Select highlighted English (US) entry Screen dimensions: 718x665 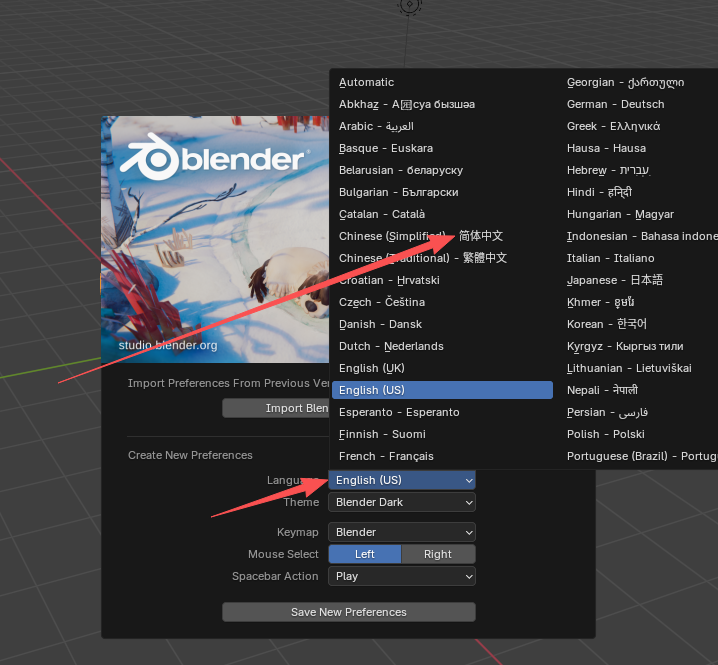tap(442, 390)
